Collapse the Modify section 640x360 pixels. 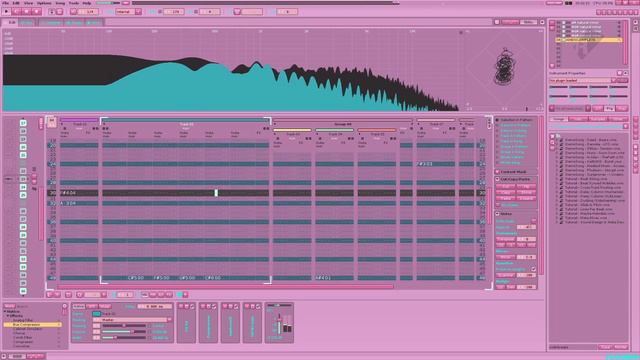coord(498,213)
